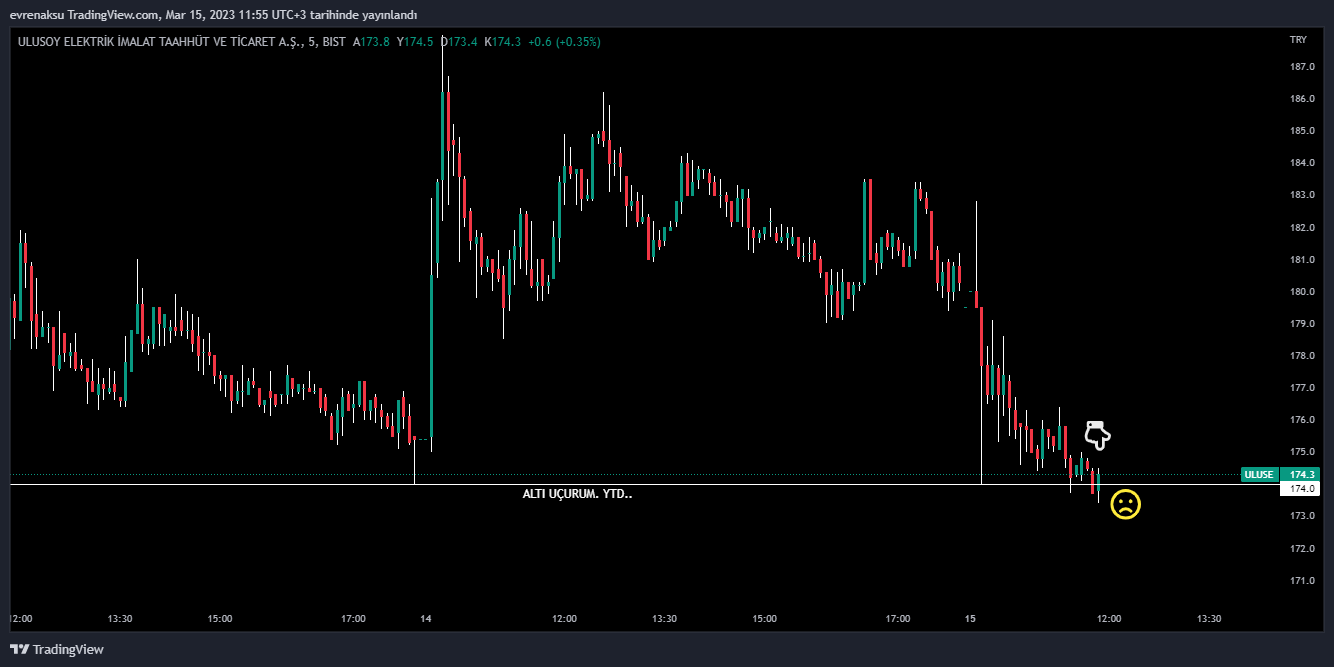Click the 186.0 price axis label
The width and height of the screenshot is (1334, 667).
tap(1301, 99)
